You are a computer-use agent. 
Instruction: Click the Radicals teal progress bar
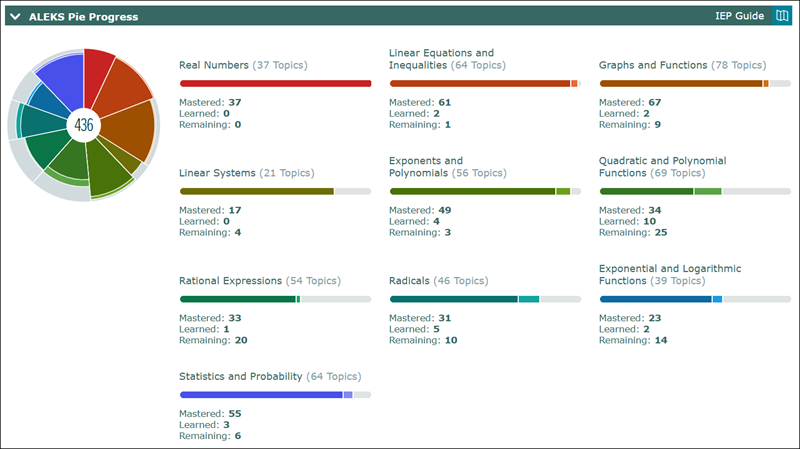pos(484,299)
